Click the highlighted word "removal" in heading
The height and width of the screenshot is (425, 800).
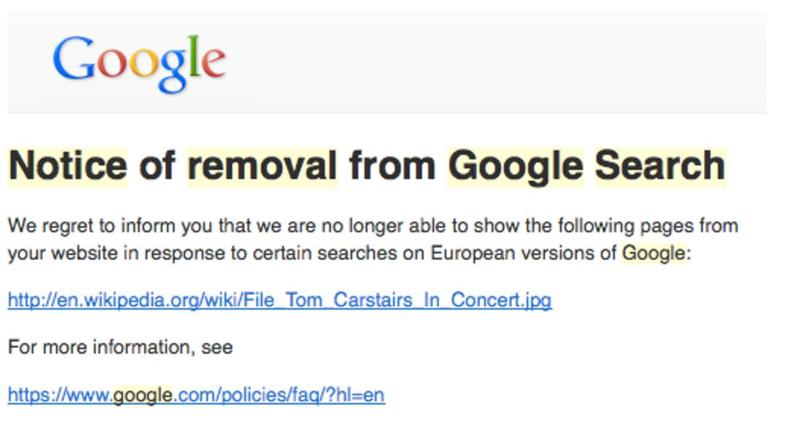pos(263,166)
